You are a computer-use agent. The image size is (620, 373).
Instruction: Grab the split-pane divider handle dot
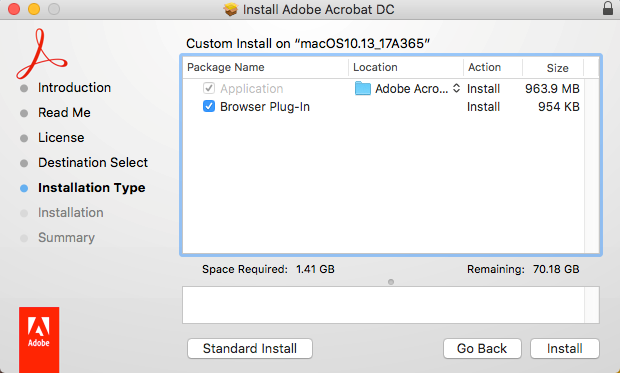tap(391, 282)
